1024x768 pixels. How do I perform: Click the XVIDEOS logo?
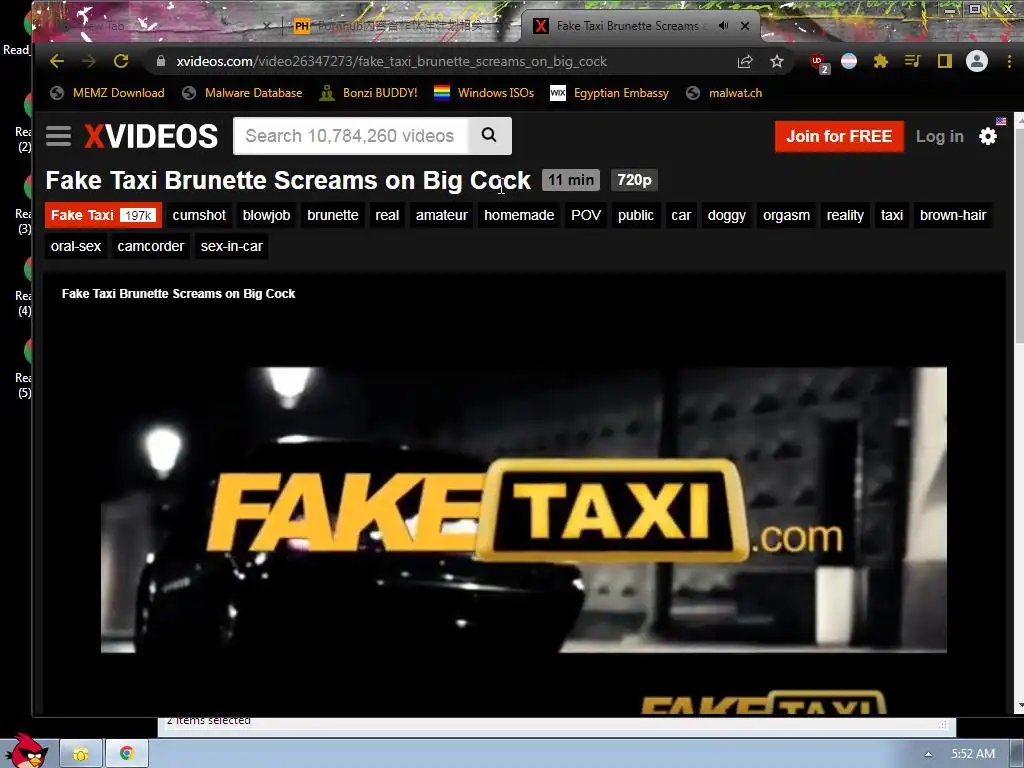pos(151,136)
